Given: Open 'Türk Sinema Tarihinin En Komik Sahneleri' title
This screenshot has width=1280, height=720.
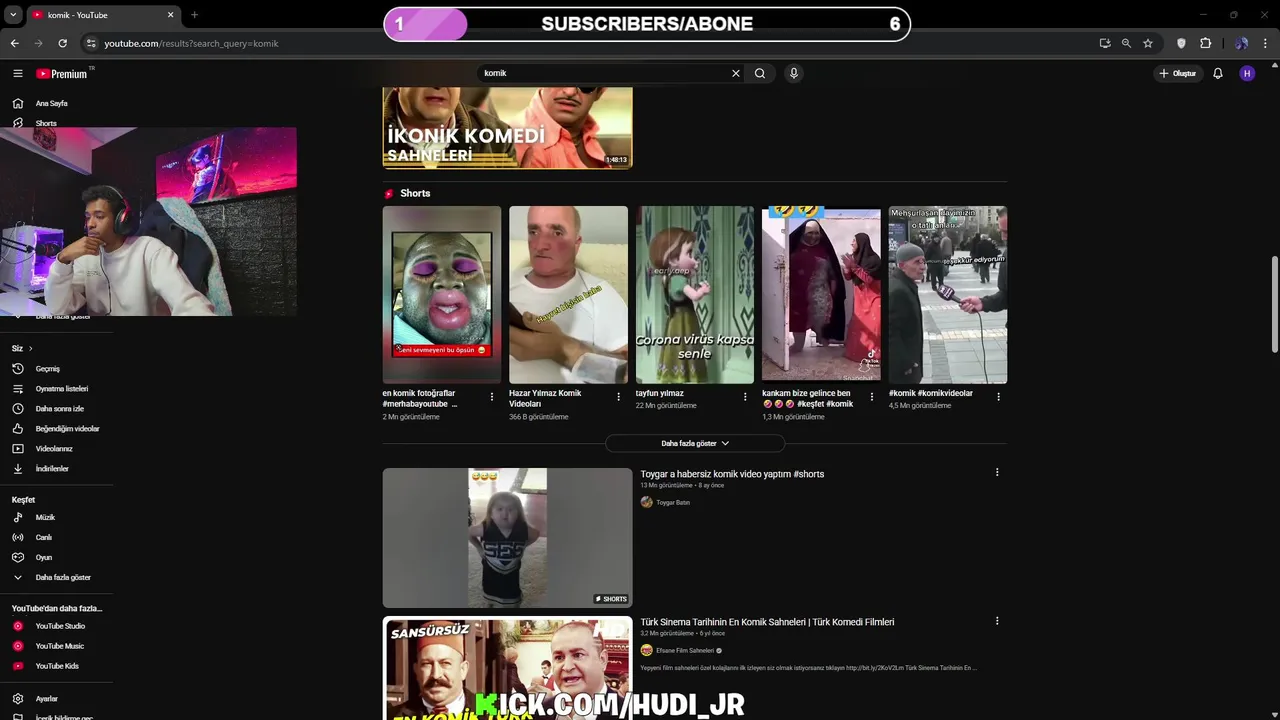Looking at the screenshot, I should [767, 622].
